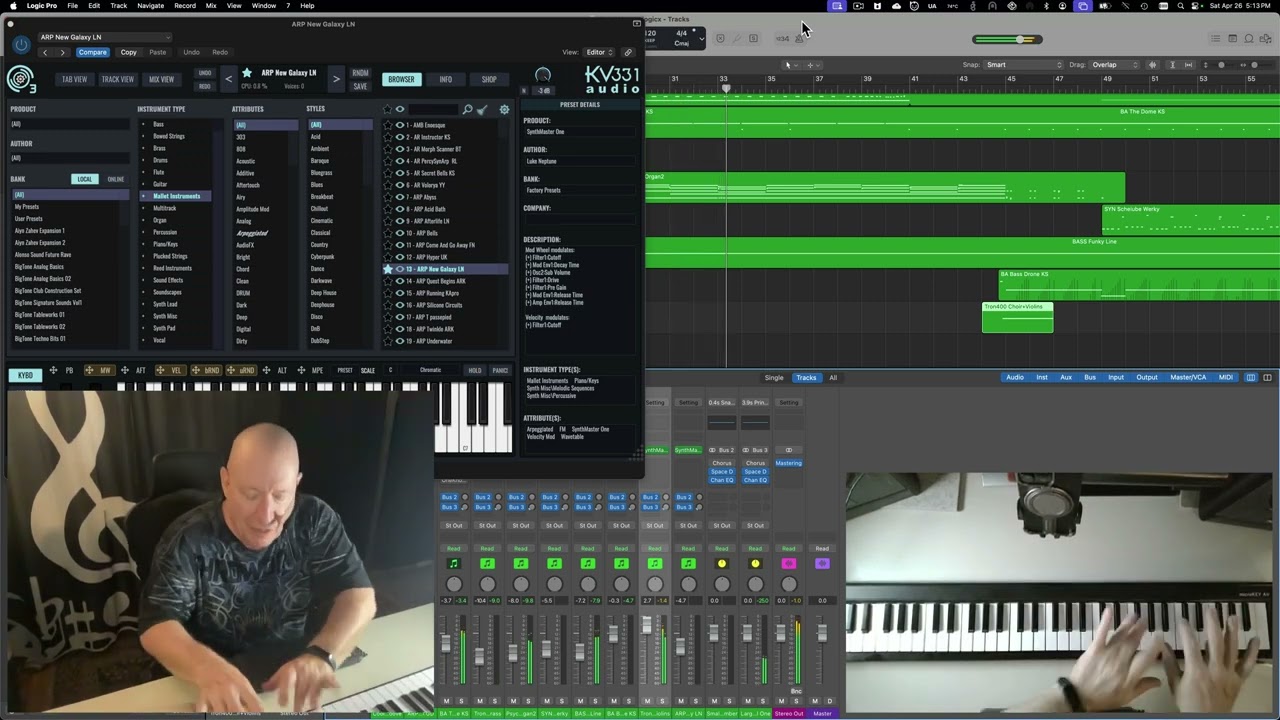Viewport: 1280px width, 720px height.
Task: Toggle eye for 10 - ARP Bells
Action: tap(400, 233)
